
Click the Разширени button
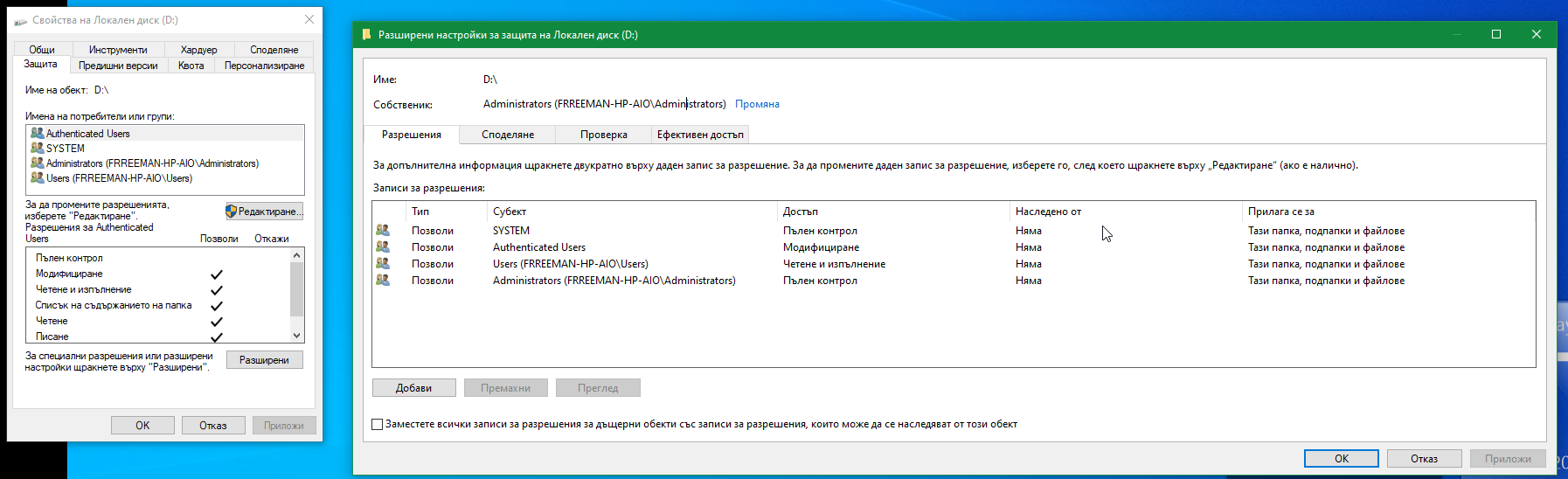coord(264,360)
